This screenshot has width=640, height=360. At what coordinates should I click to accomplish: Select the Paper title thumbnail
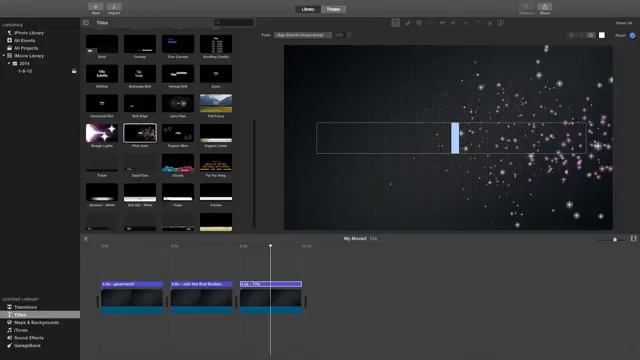point(178,193)
